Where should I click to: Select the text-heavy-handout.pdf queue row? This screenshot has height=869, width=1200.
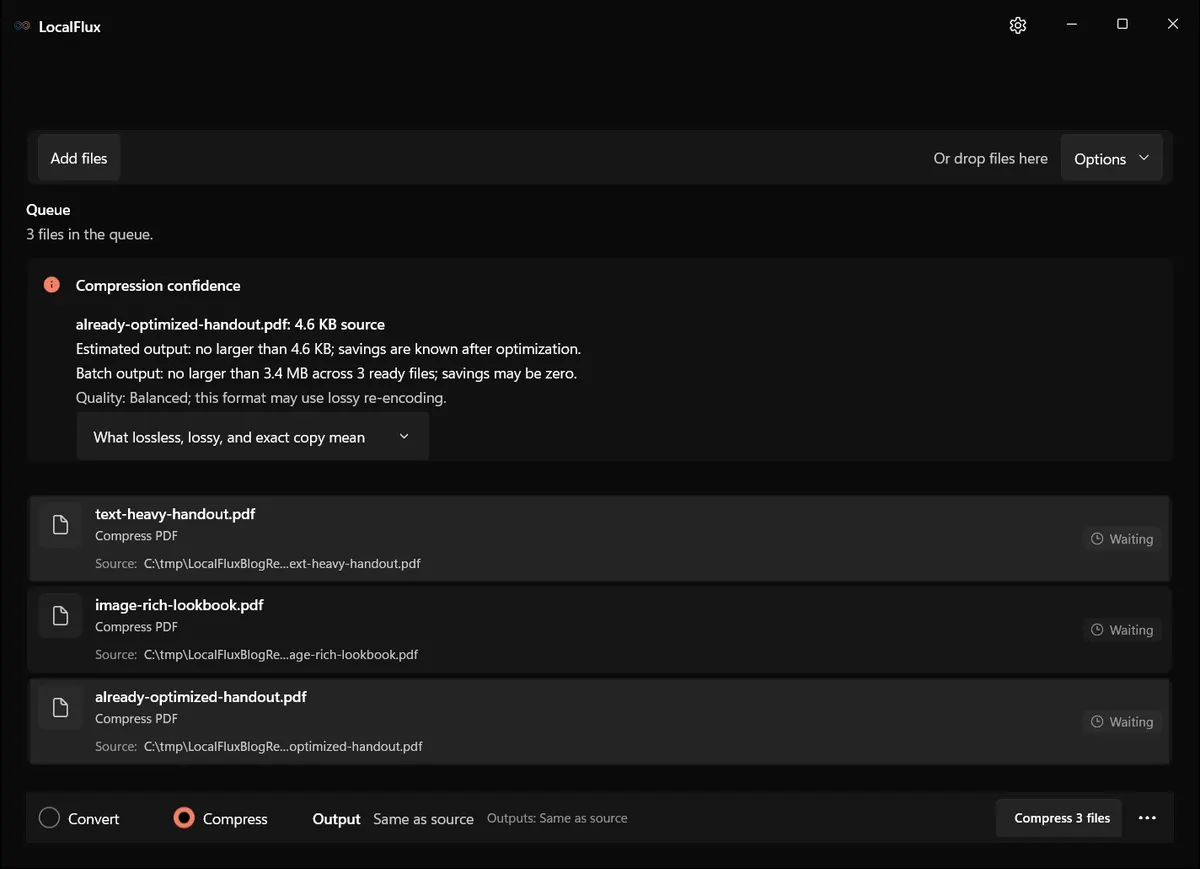[x=599, y=538]
